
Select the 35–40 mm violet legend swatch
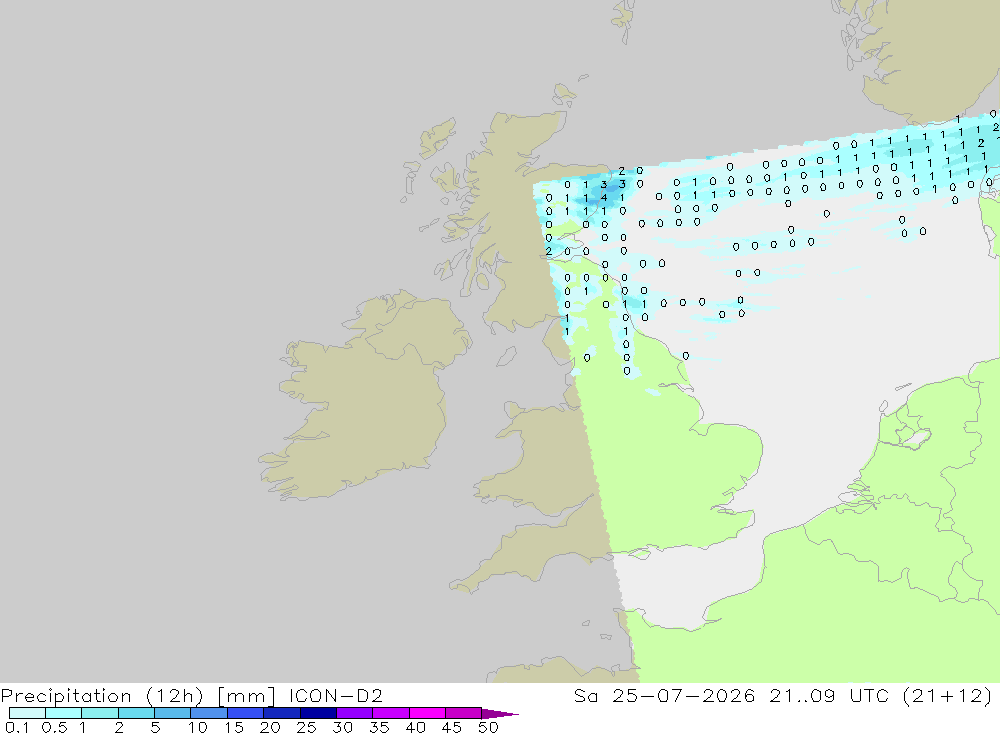coord(390,713)
